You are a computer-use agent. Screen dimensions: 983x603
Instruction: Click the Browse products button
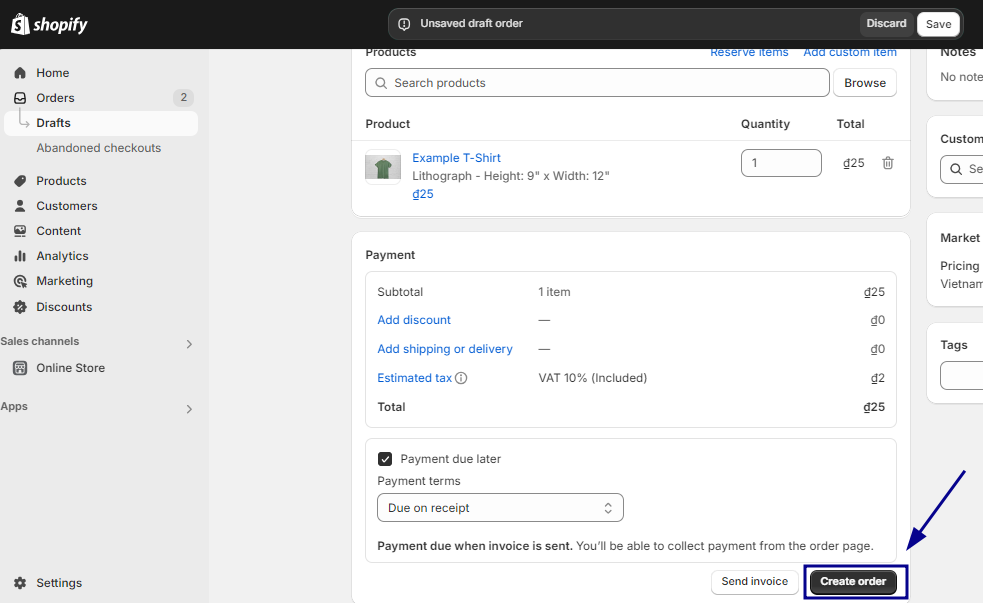click(865, 83)
